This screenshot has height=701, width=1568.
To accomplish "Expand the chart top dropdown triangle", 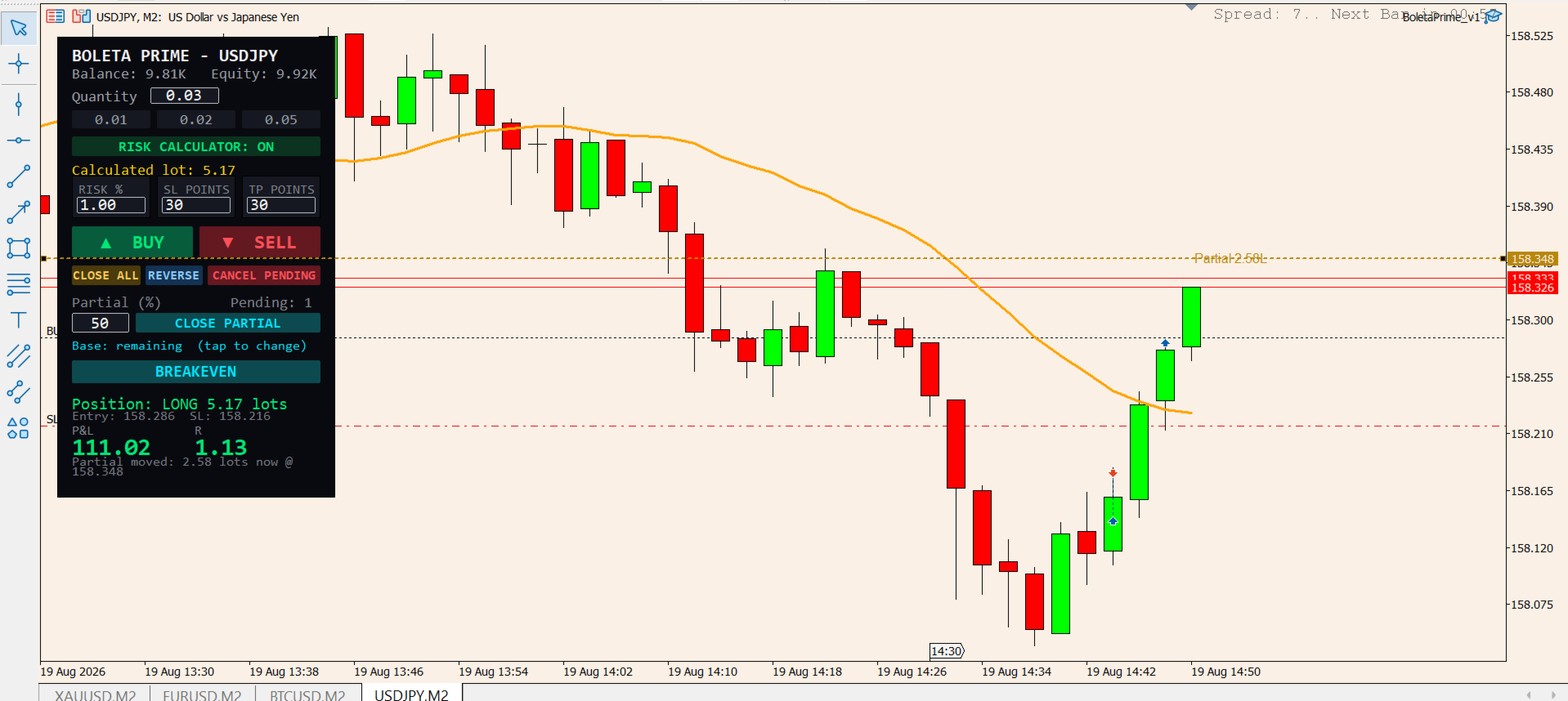I will [x=1191, y=7].
